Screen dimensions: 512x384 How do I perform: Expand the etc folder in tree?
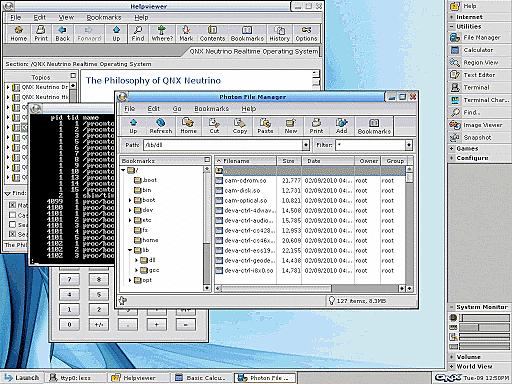click(130, 220)
